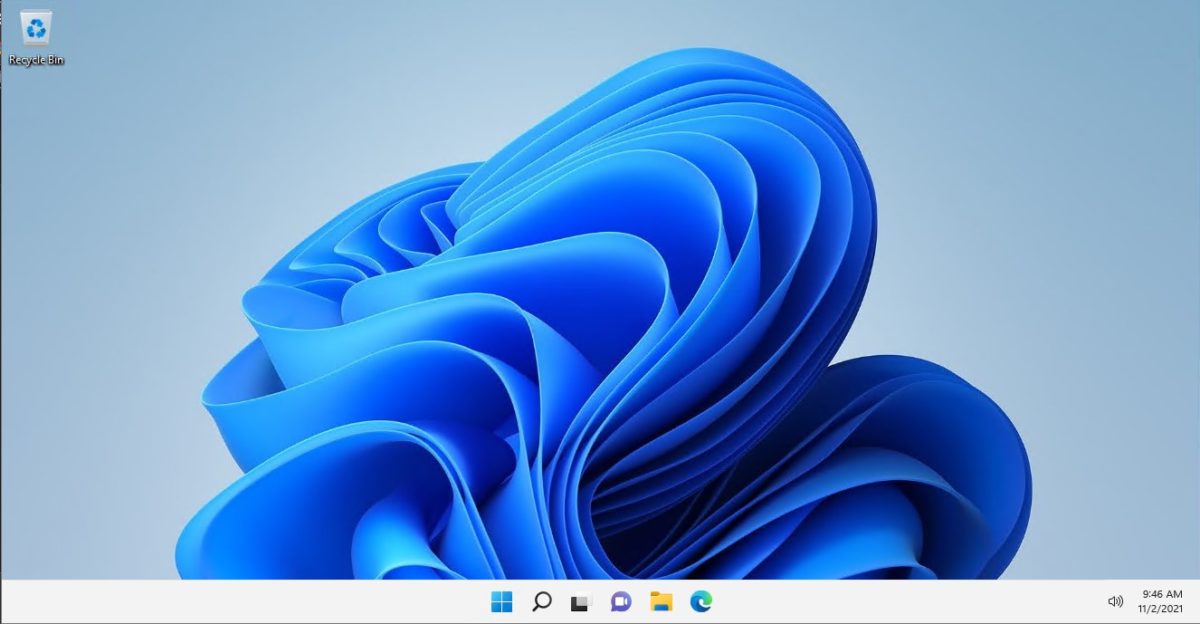
Task: Select the Recycle Bin desktop icon
Action: 37,38
